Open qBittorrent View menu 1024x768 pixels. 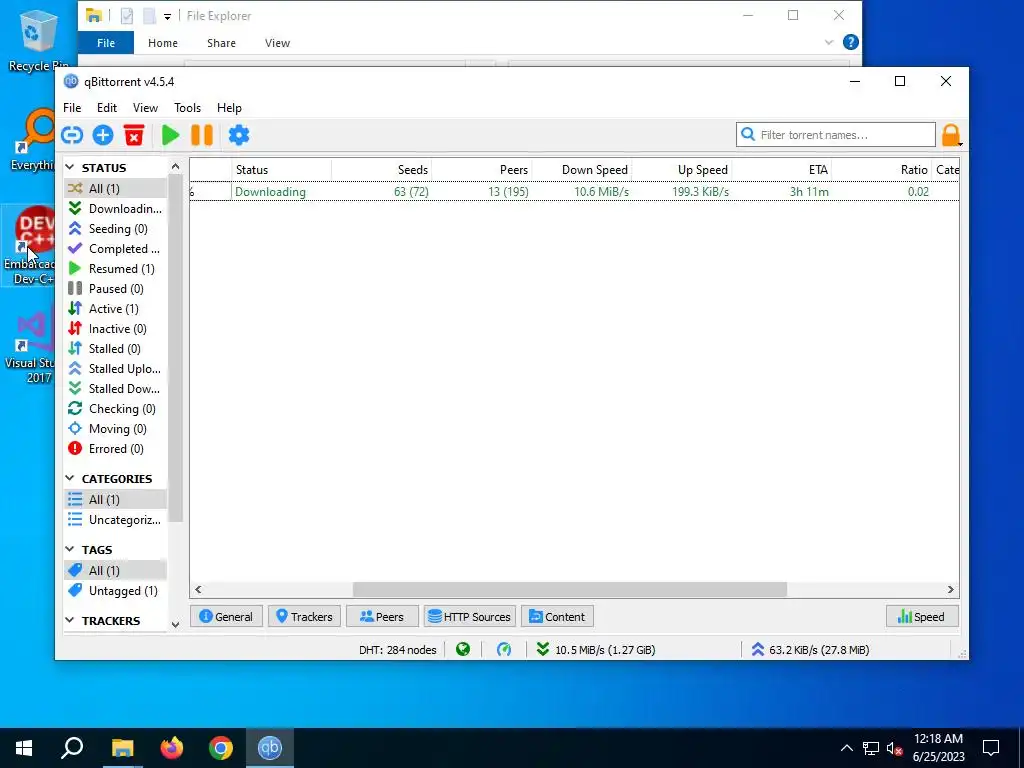point(145,108)
